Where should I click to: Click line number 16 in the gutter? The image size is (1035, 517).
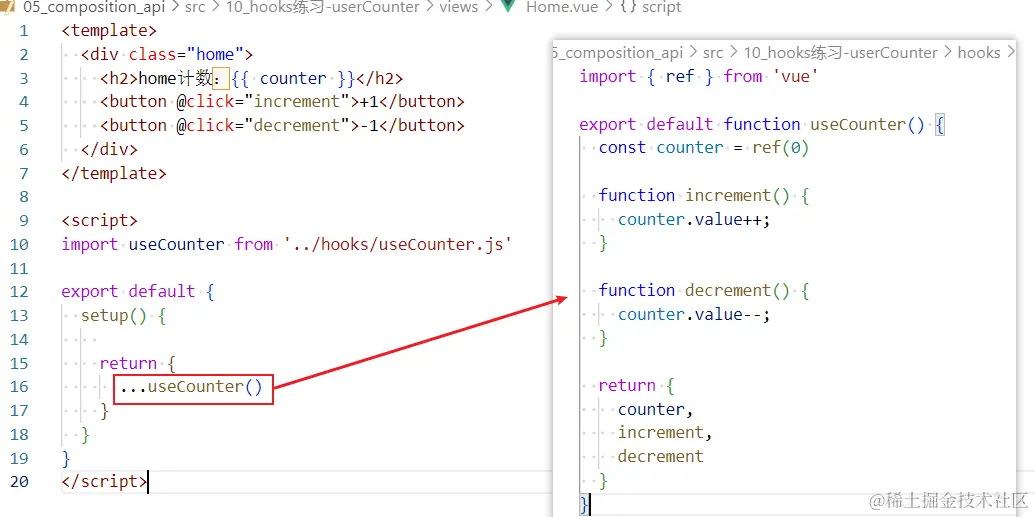click(x=20, y=387)
